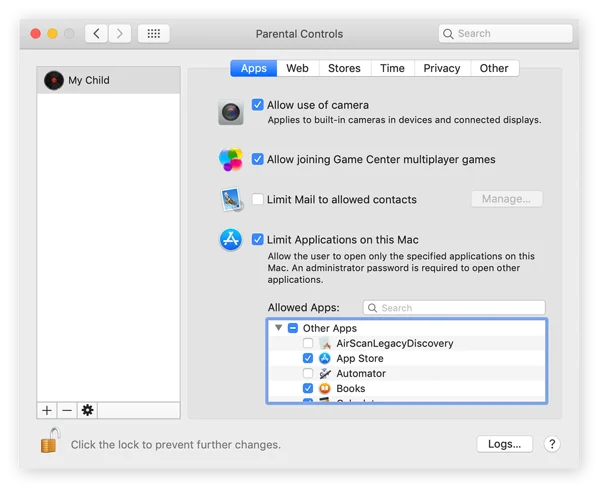Image resolution: width=600 pixels, height=489 pixels.
Task: Go back with the left arrow button
Action: [96, 34]
